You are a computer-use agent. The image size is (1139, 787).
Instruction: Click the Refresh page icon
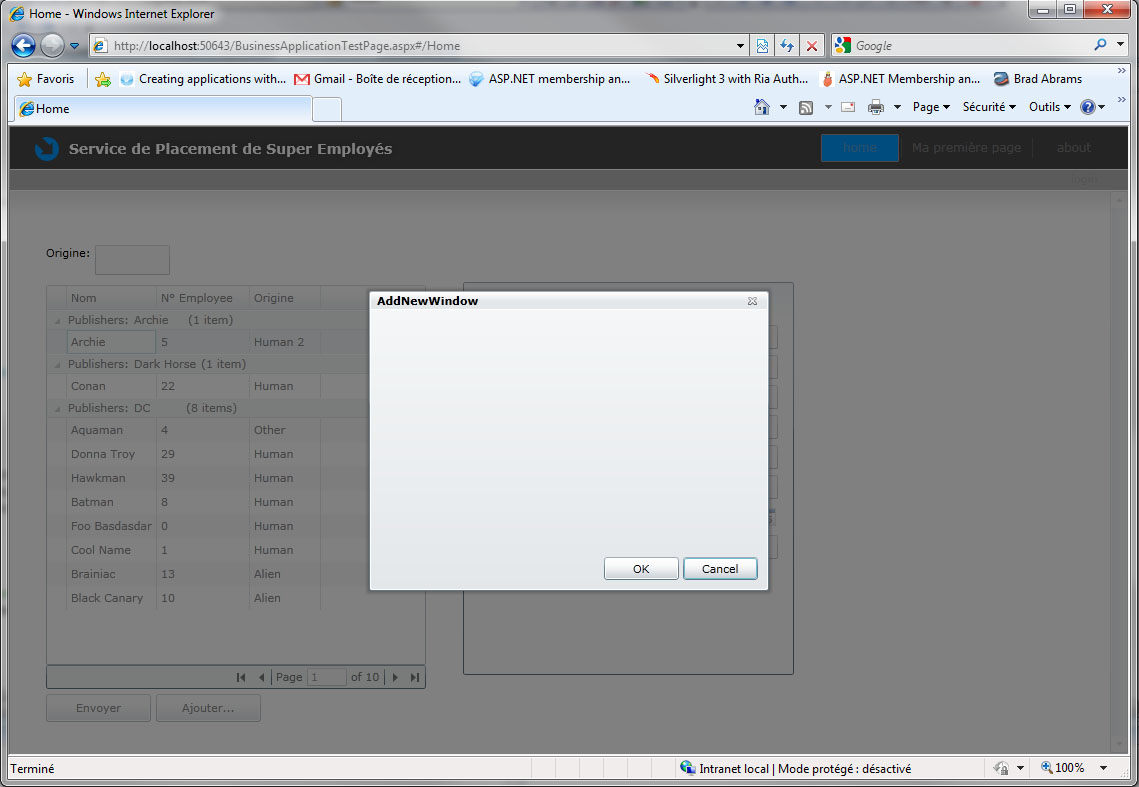coord(787,46)
